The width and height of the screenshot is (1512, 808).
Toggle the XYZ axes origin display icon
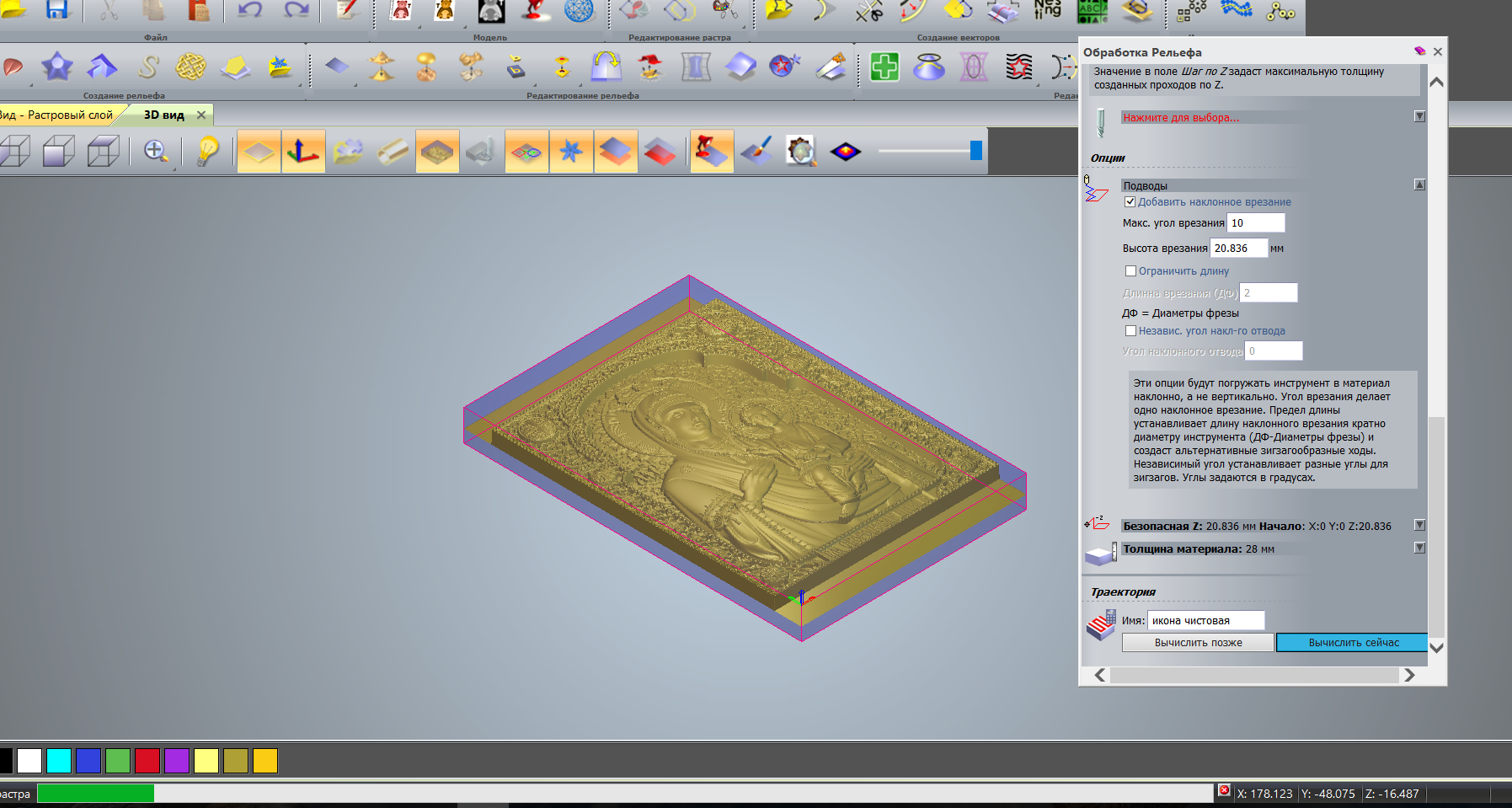[303, 152]
